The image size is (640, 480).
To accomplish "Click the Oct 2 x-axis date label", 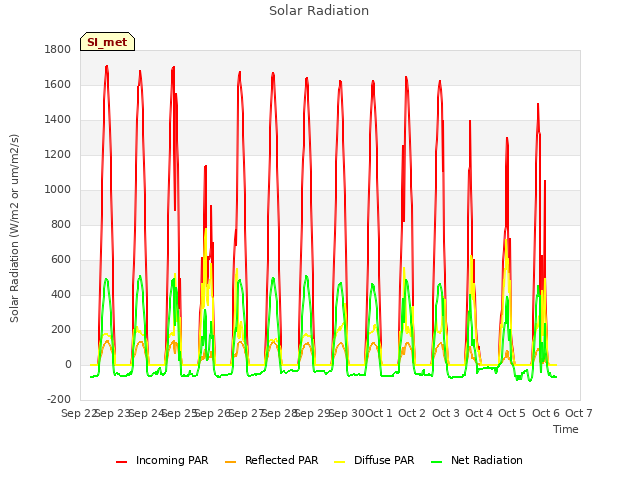I will [412, 413].
